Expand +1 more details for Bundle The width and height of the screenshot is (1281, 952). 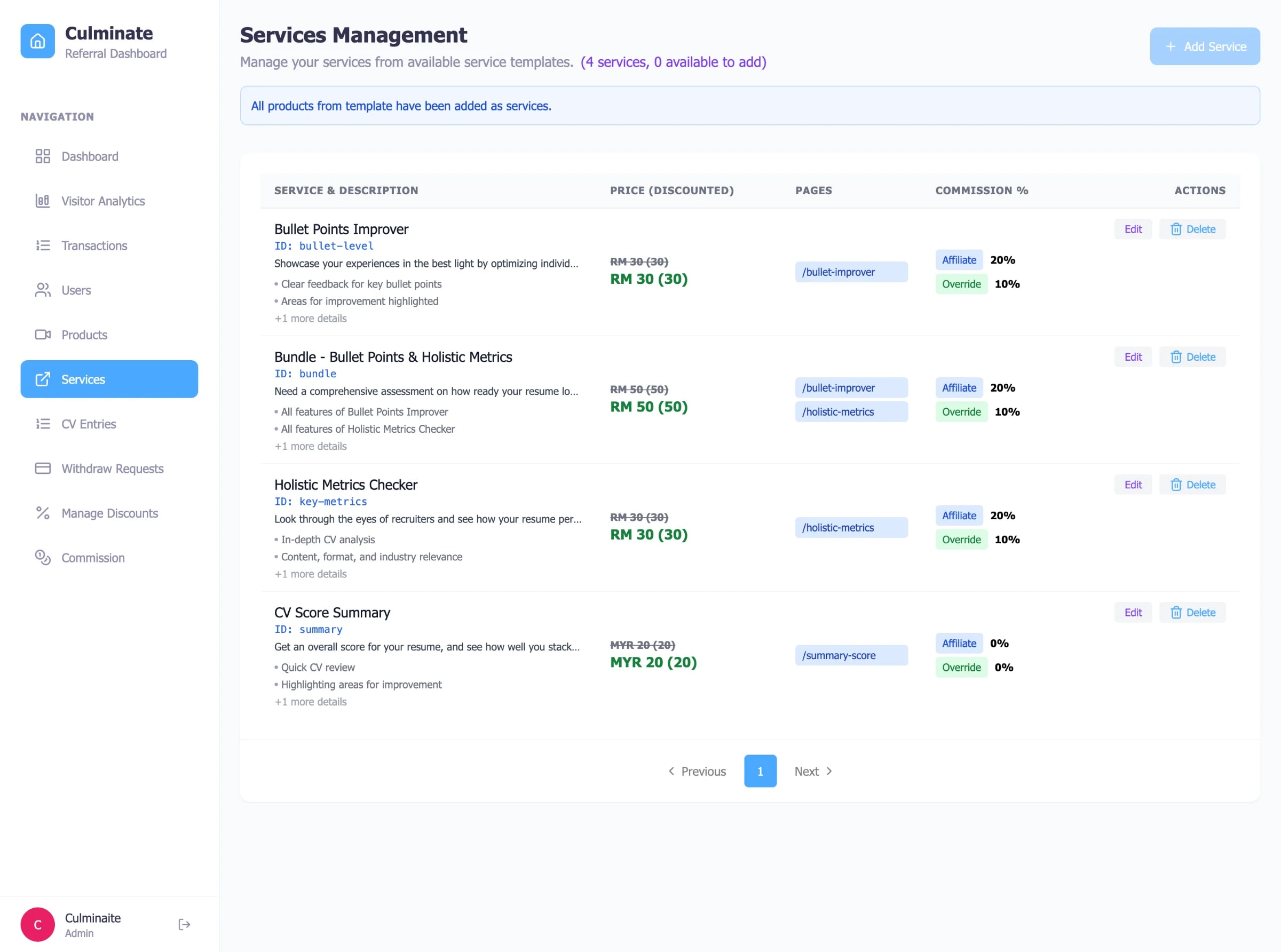point(311,447)
